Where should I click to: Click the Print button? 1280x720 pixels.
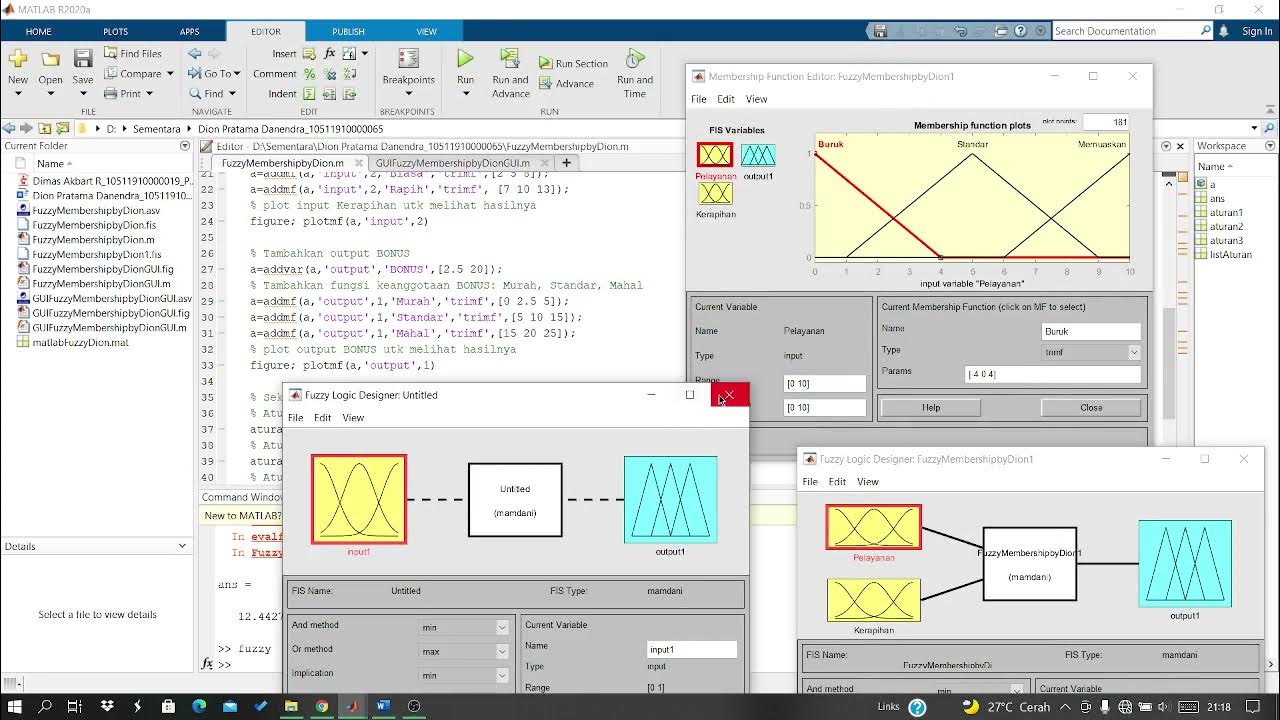[130, 94]
